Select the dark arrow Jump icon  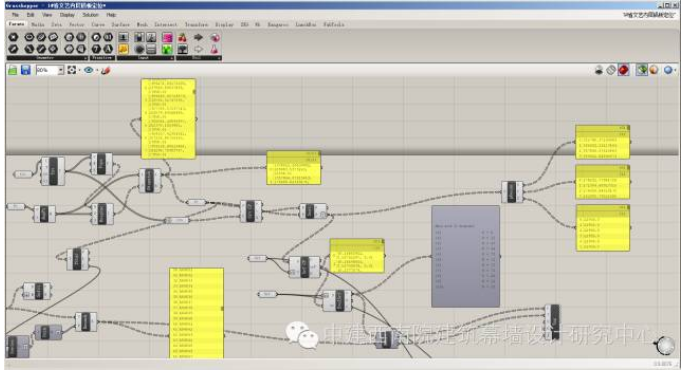(x=198, y=37)
